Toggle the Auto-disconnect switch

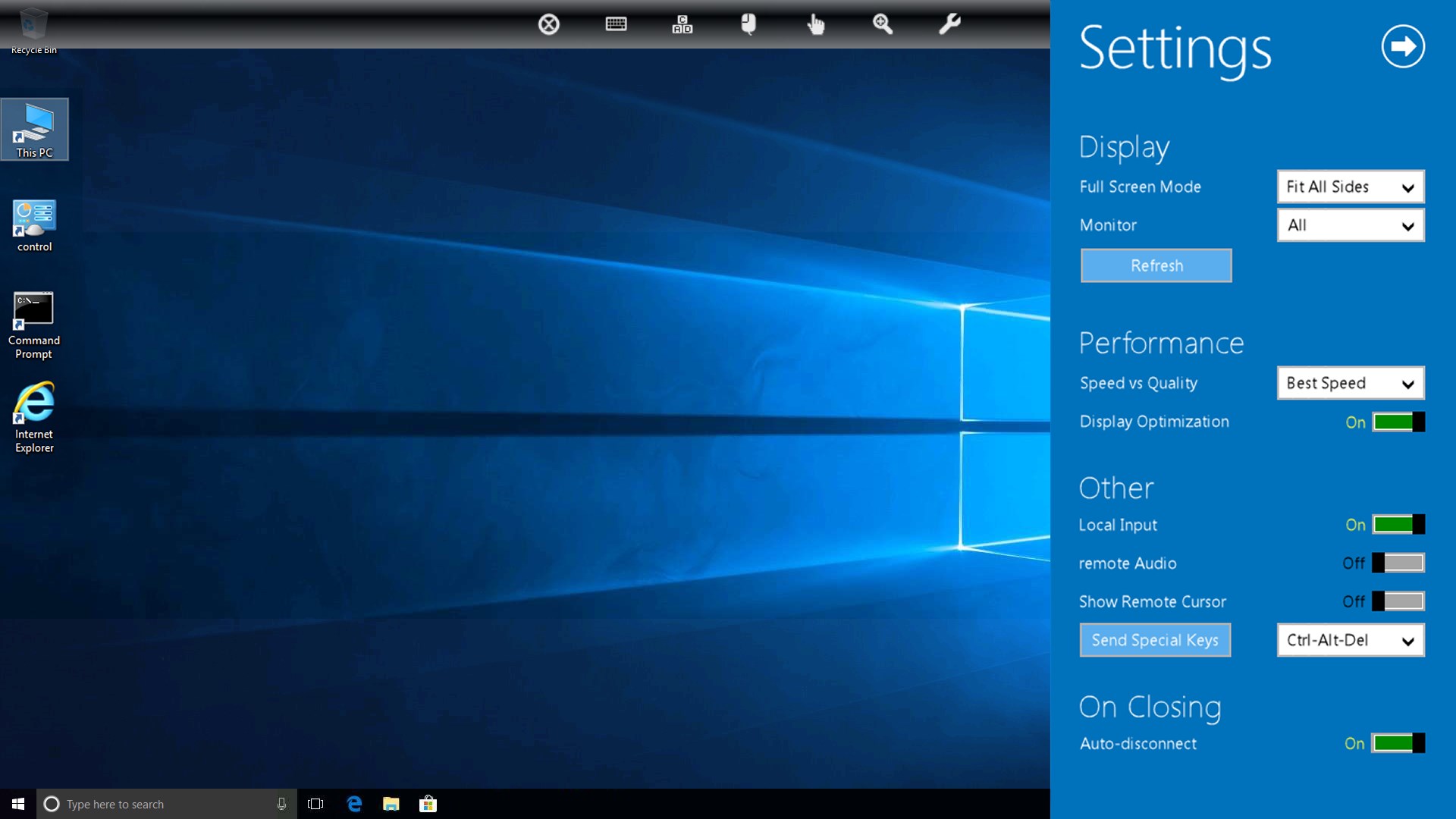point(1398,743)
